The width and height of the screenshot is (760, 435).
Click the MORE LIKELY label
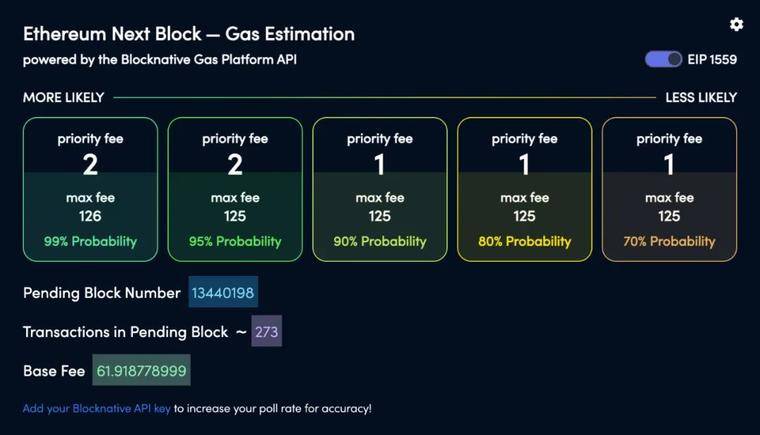[x=63, y=97]
